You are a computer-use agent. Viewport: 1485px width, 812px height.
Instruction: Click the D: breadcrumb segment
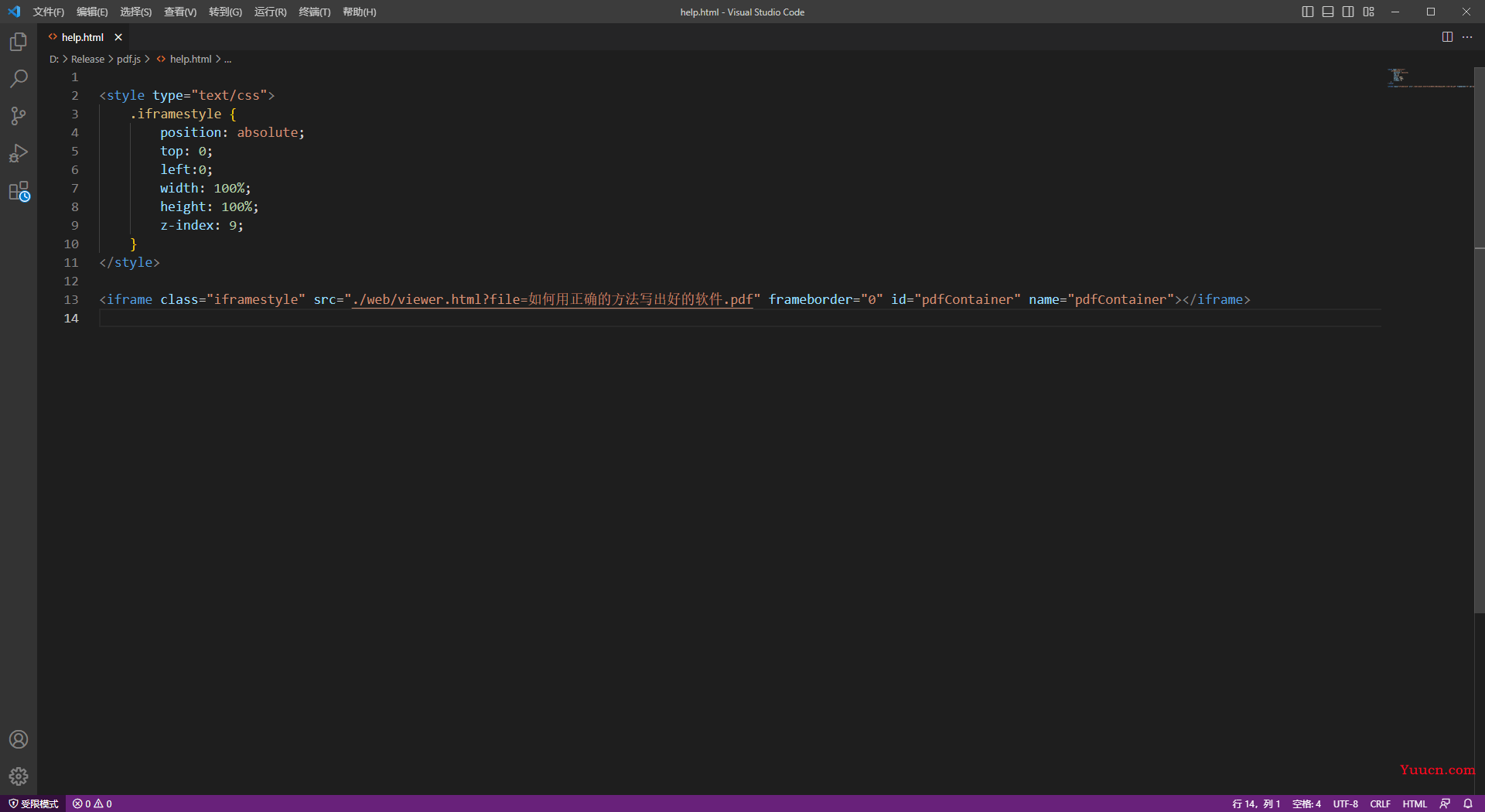pos(54,59)
